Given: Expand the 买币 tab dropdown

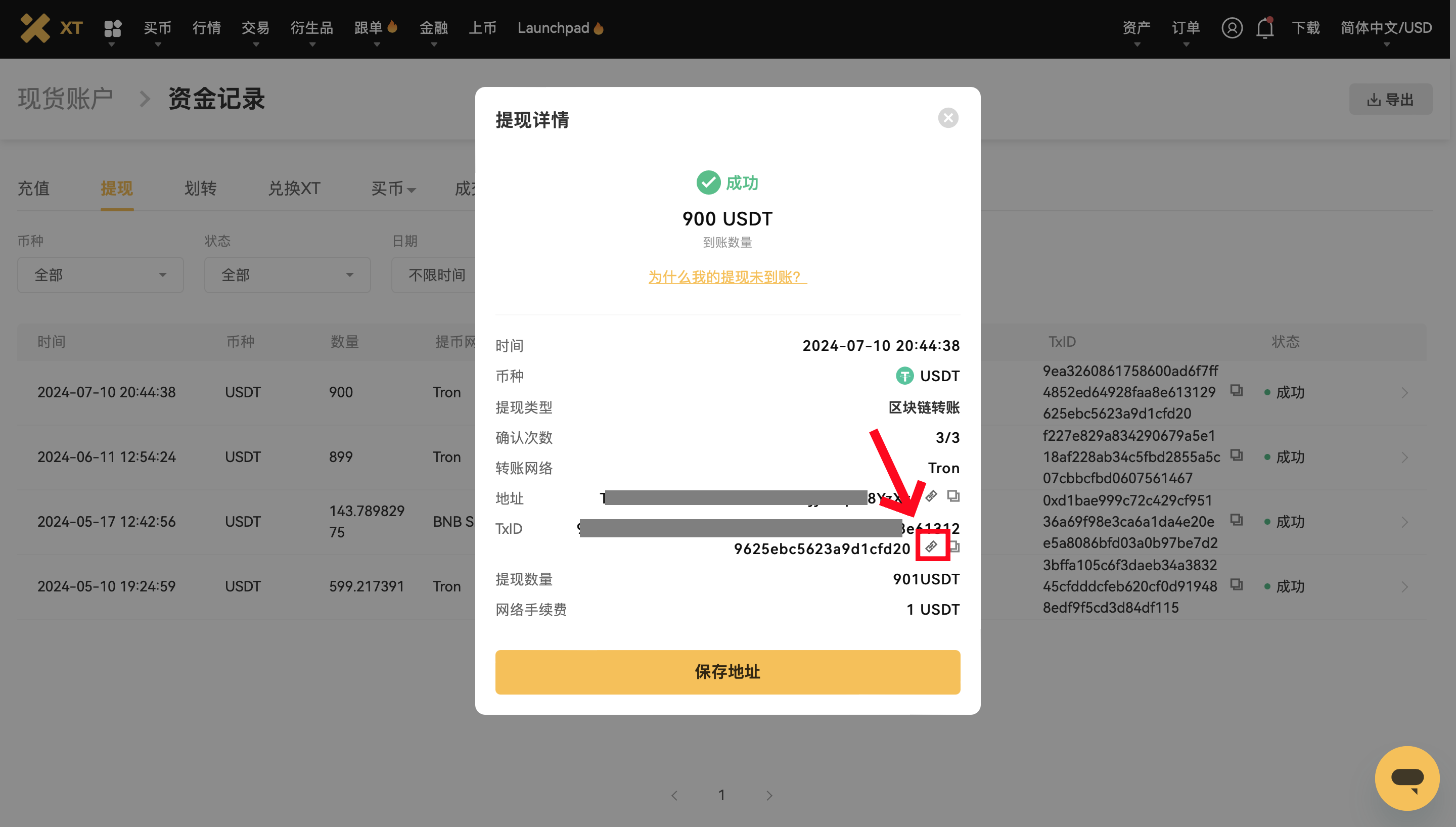Looking at the screenshot, I should (x=393, y=189).
